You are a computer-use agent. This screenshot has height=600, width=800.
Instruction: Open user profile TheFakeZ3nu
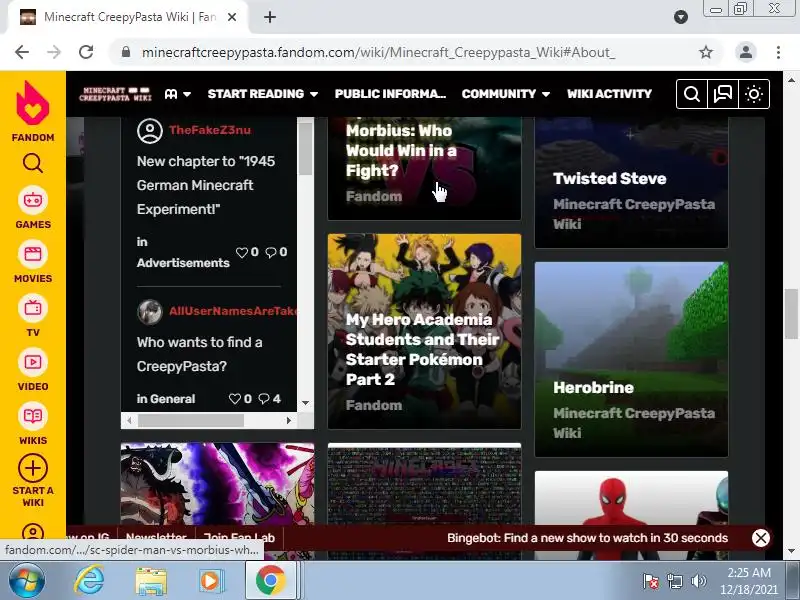(210, 130)
